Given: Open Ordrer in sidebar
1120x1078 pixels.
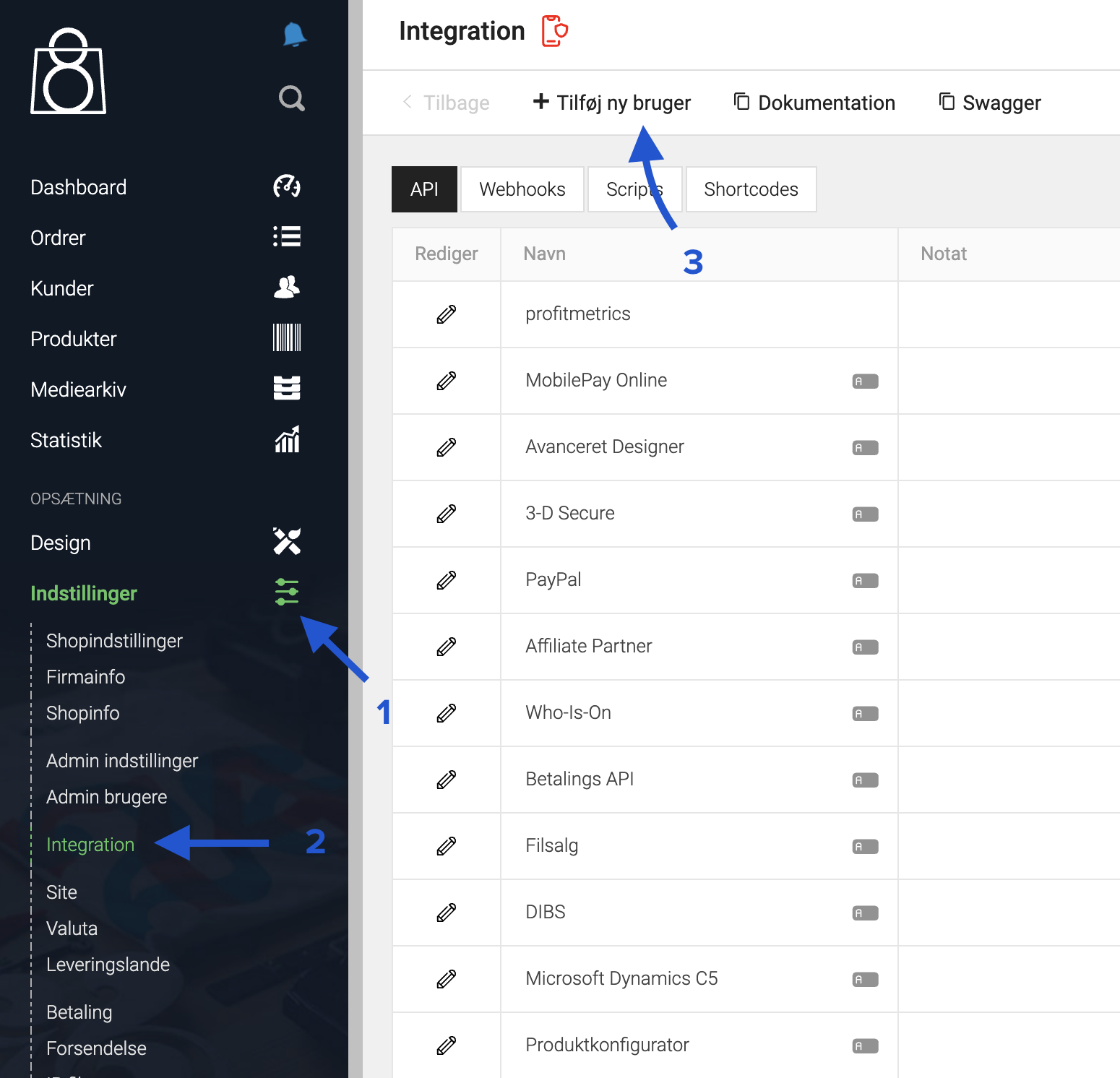Looking at the screenshot, I should 58,238.
